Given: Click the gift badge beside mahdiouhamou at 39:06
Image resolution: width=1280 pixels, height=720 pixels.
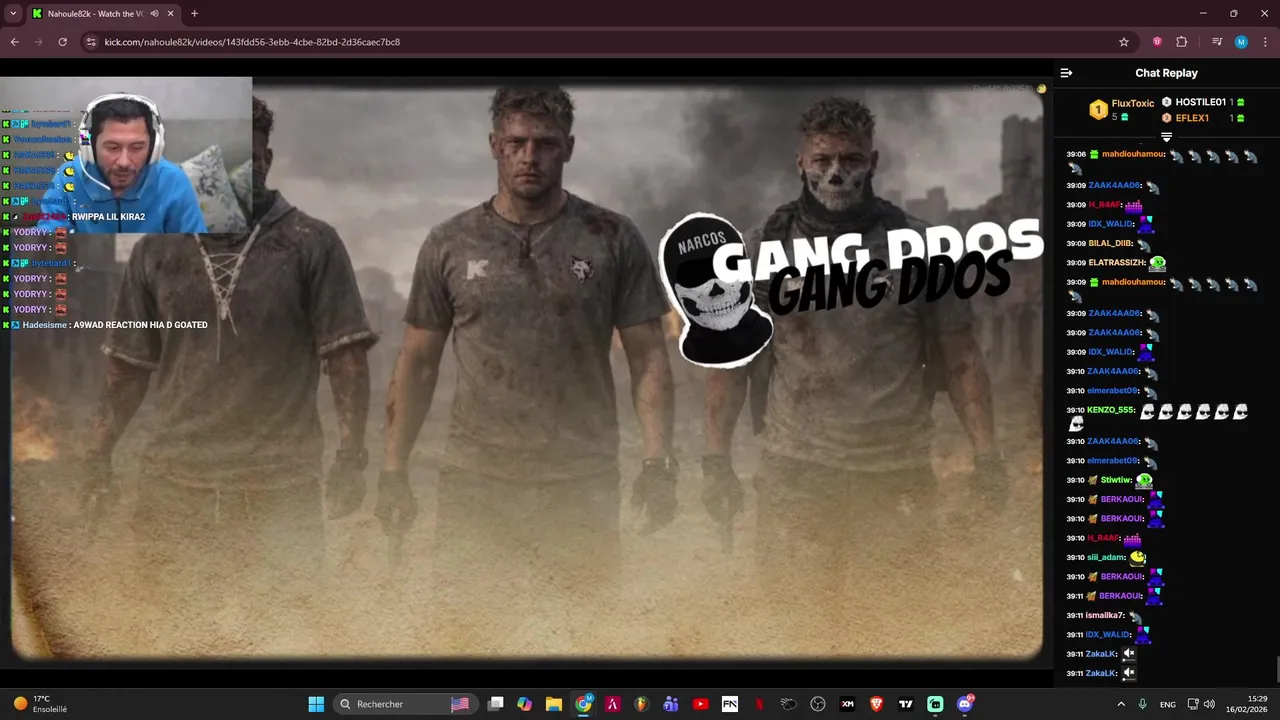Looking at the screenshot, I should (1094, 155).
